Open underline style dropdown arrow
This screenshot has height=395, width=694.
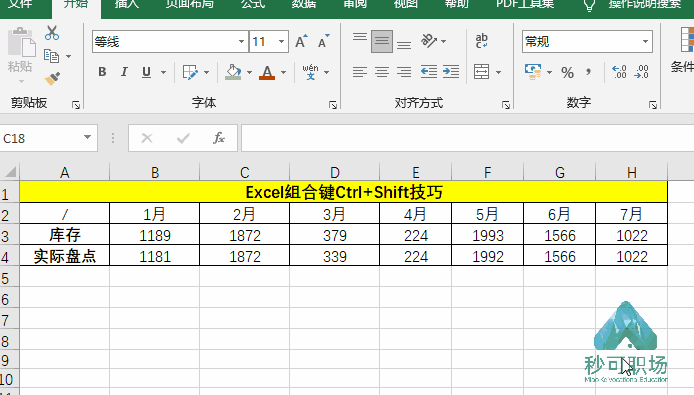pos(163,72)
